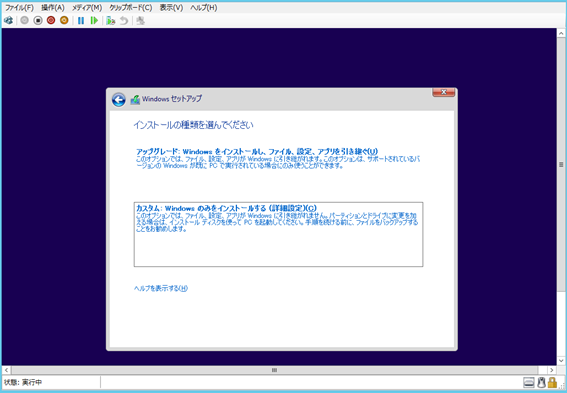Screen dimensions: 567x393
Task: Send Ctrl+Alt+Del using the toolbar icon
Action: coord(8,21)
